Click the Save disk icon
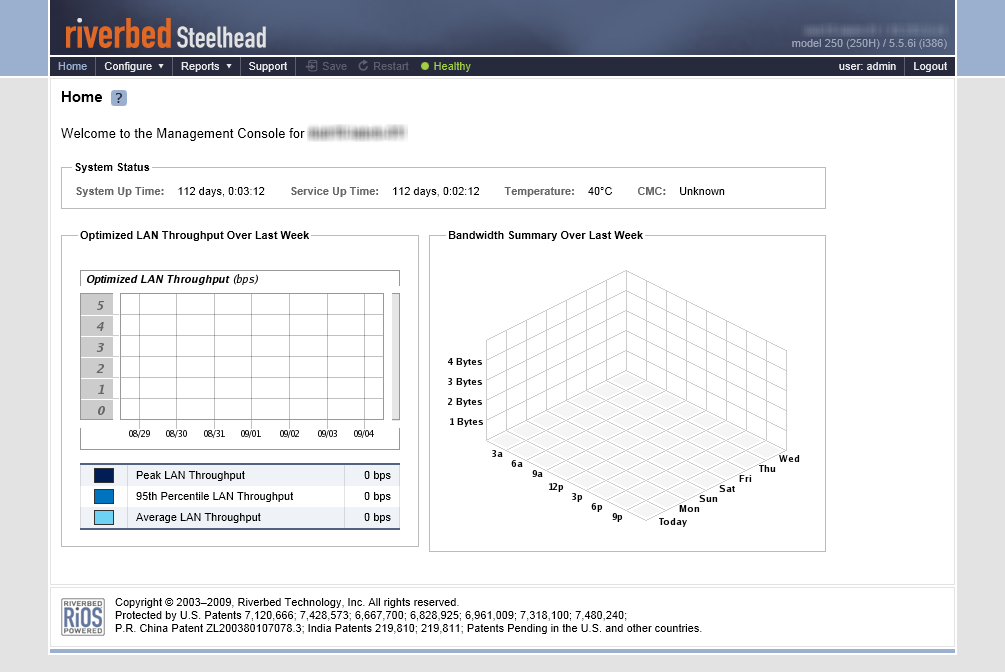The width and height of the screenshot is (1005, 672). coord(311,66)
